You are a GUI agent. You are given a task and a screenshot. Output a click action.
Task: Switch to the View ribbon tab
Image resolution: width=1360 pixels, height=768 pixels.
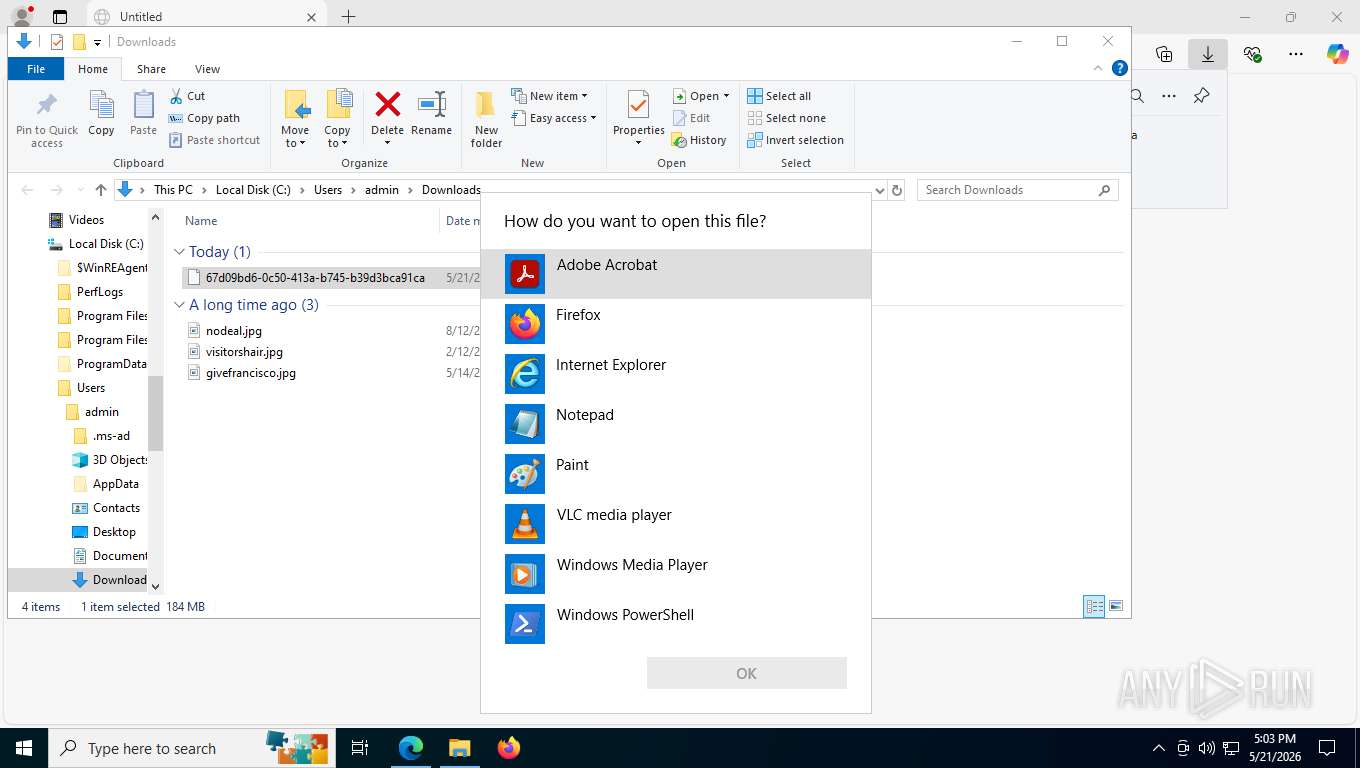[207, 69]
